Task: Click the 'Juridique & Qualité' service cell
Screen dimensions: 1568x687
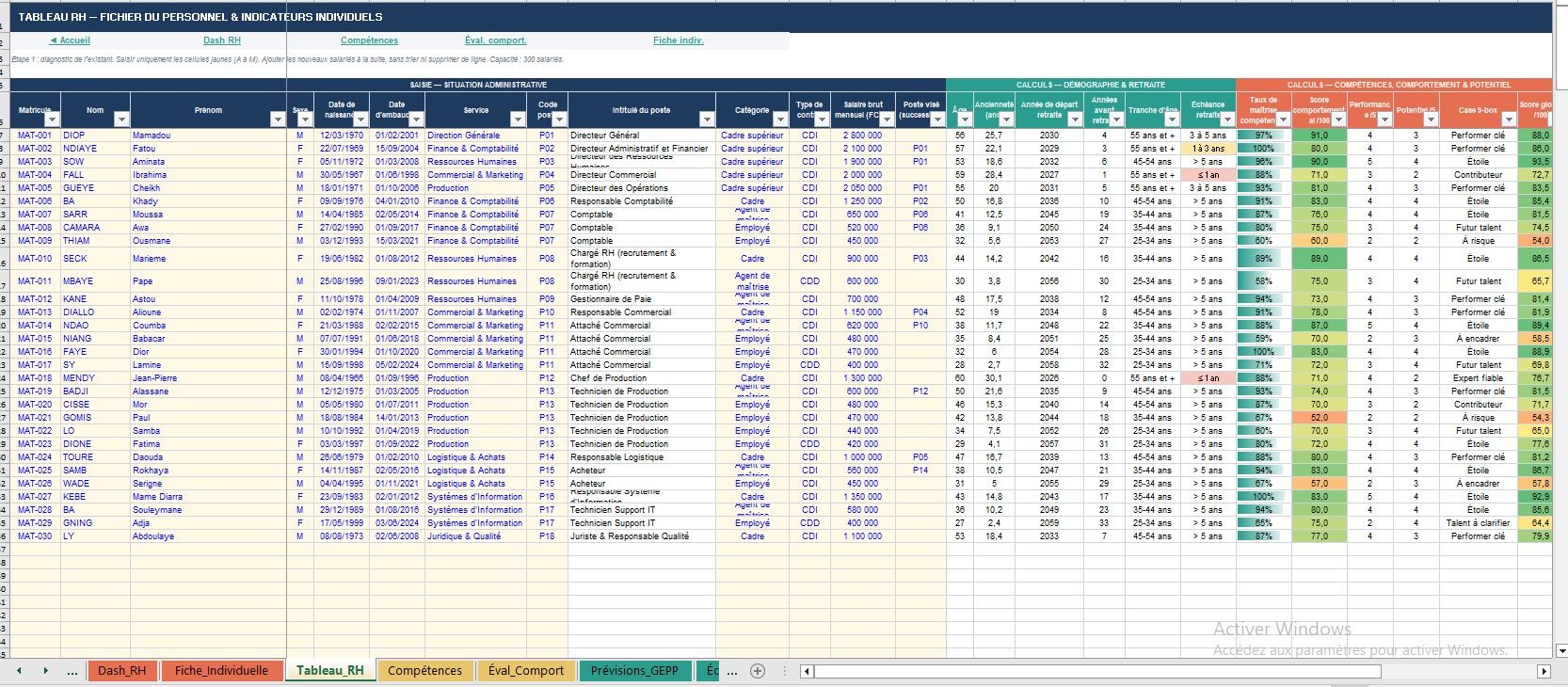Action: tap(475, 536)
